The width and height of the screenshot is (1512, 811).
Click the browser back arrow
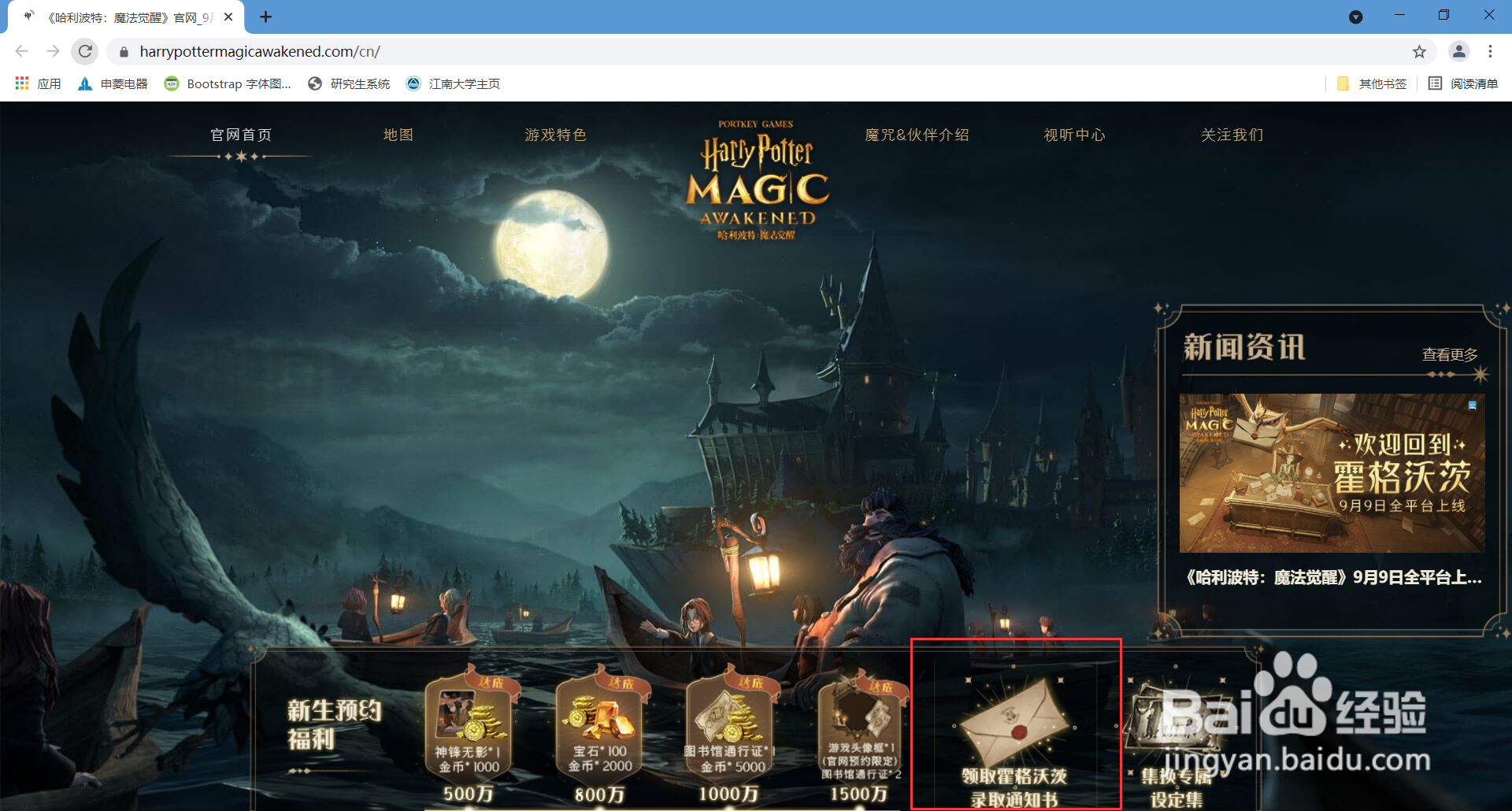point(21,51)
